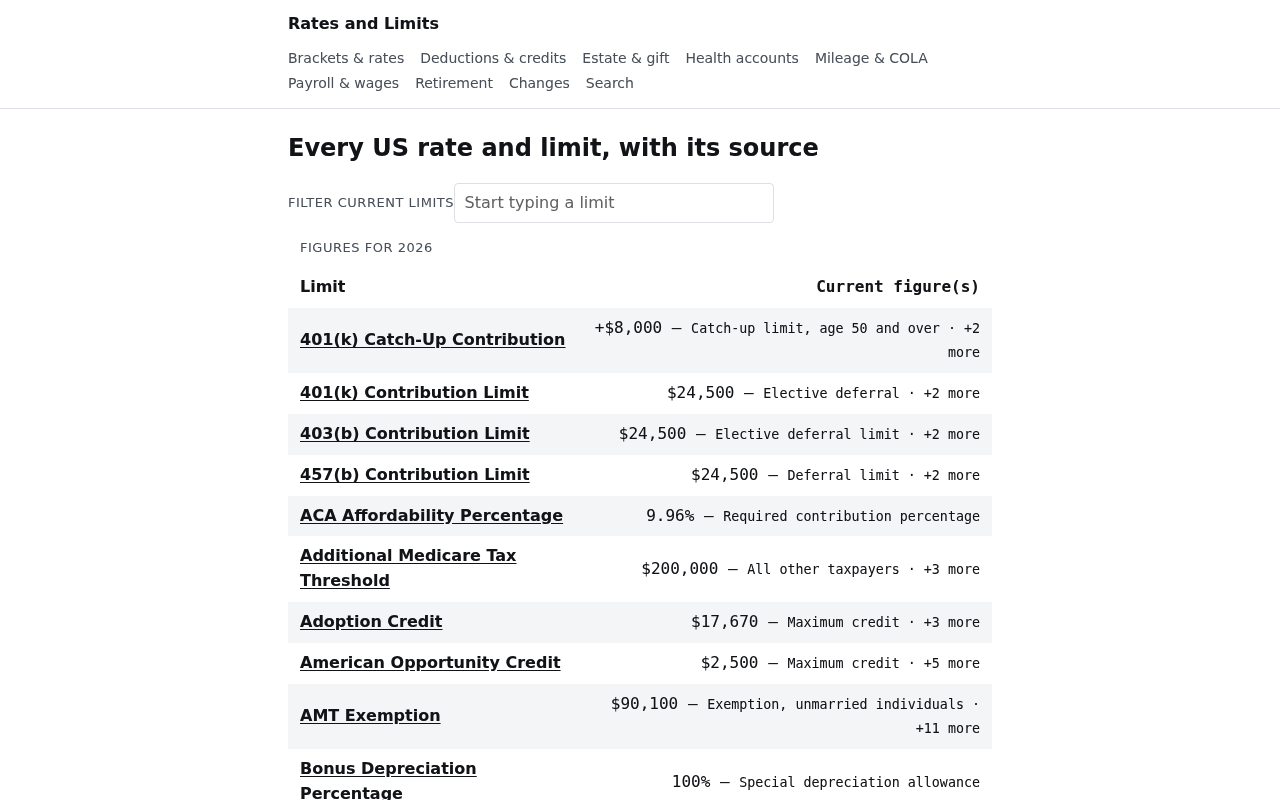This screenshot has height=800, width=1280.
Task: Click the 'FILTER CURRENT LIMITS' label
Action: pos(371,203)
